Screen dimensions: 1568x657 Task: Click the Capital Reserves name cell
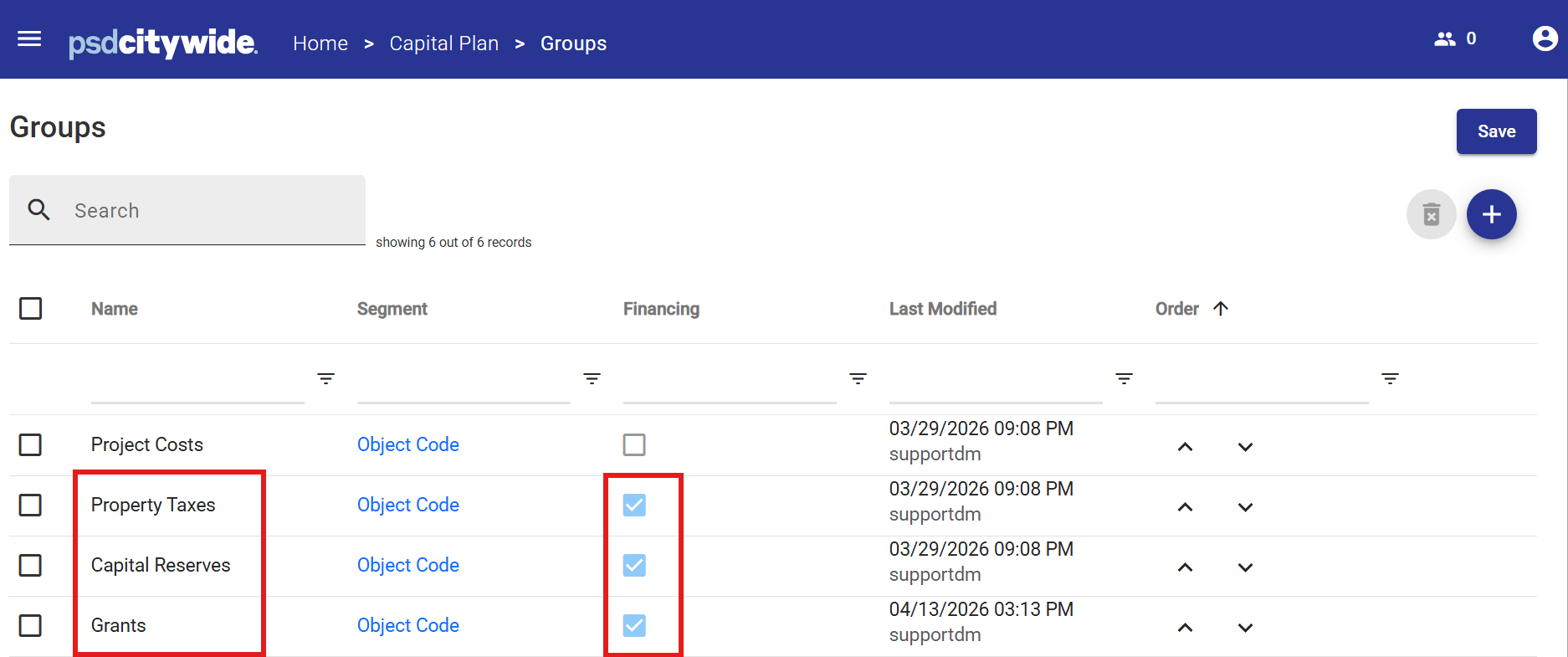tap(161, 565)
